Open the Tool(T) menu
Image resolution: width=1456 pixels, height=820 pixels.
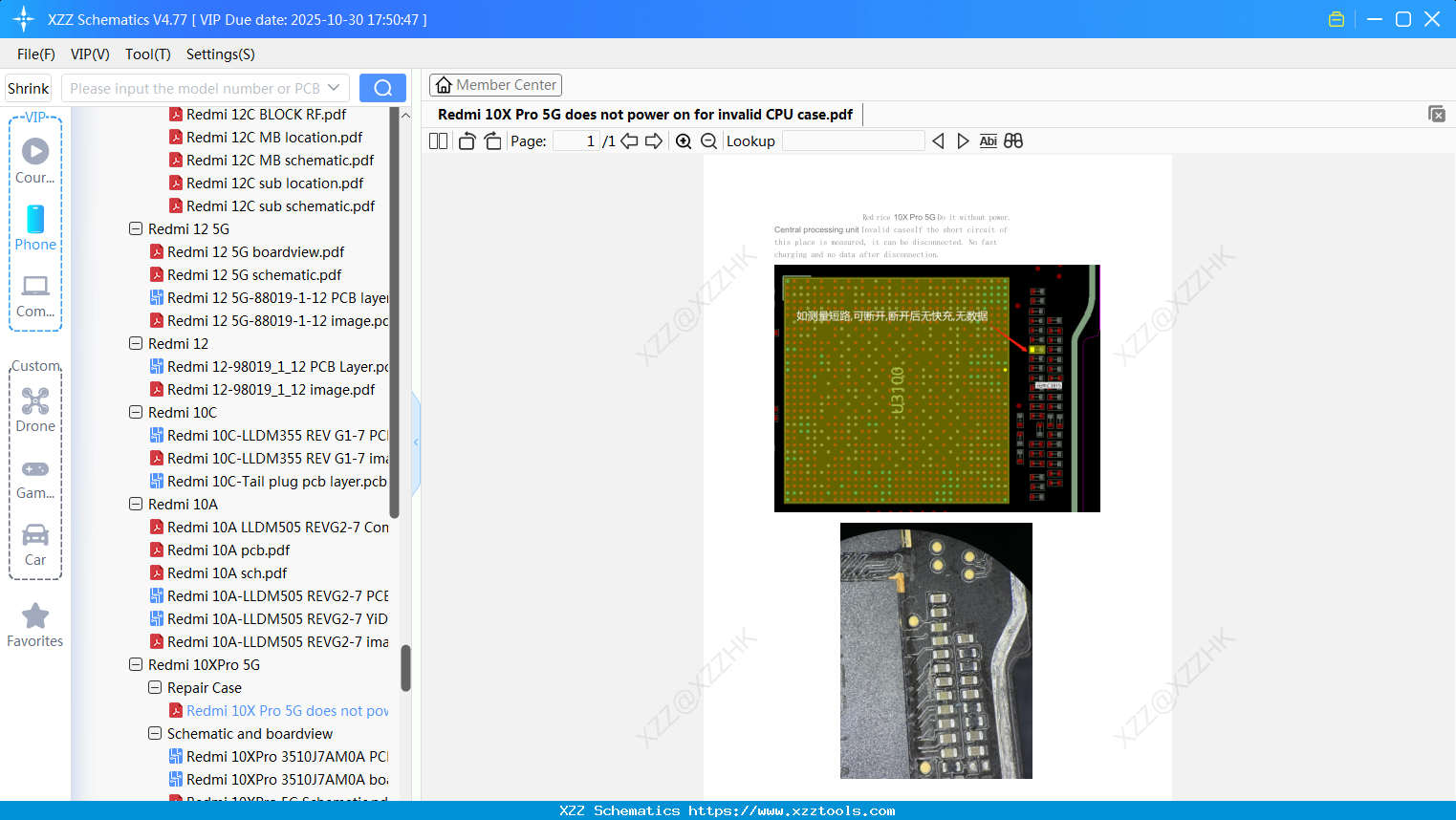[x=147, y=54]
